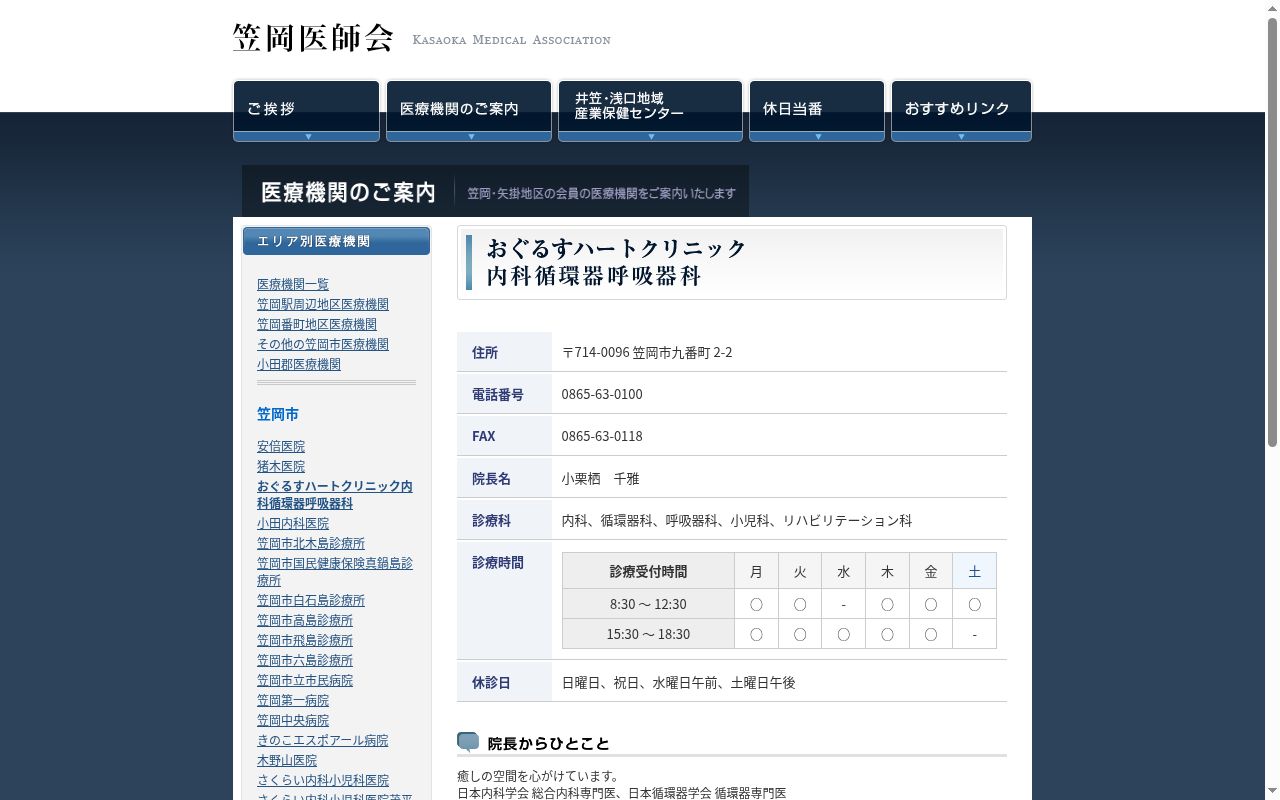This screenshot has height=800, width=1280.
Task: Click the 15:30 〜 18:30 time row
Action: point(779,634)
